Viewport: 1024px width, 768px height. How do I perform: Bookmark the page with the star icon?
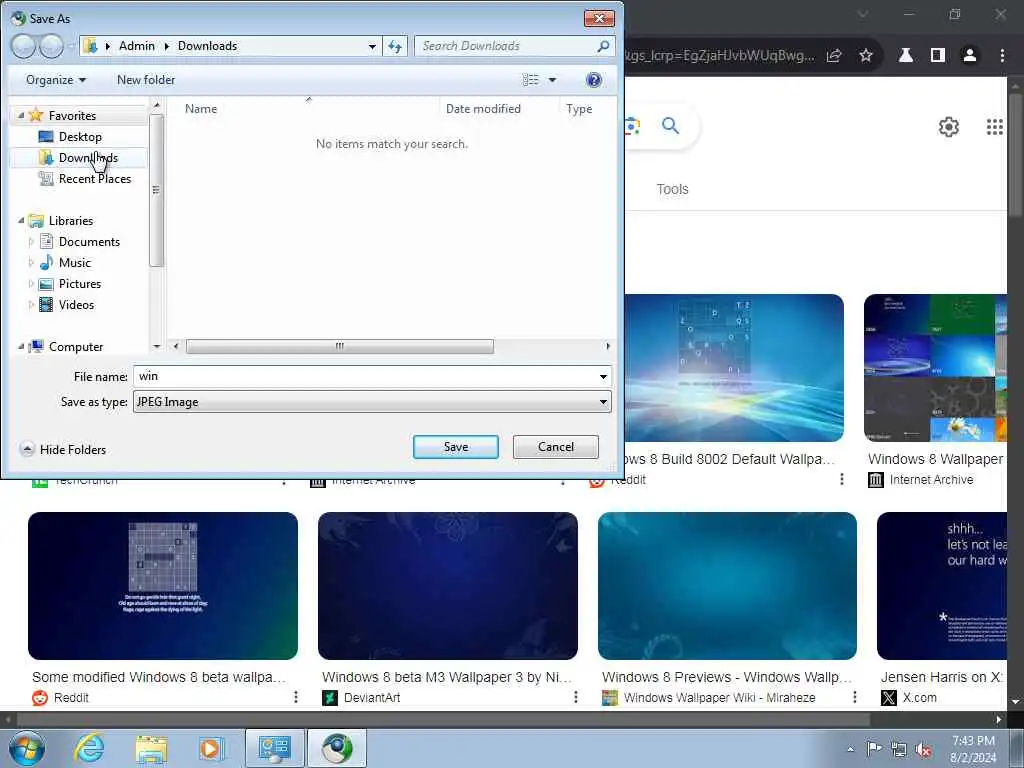pos(866,56)
